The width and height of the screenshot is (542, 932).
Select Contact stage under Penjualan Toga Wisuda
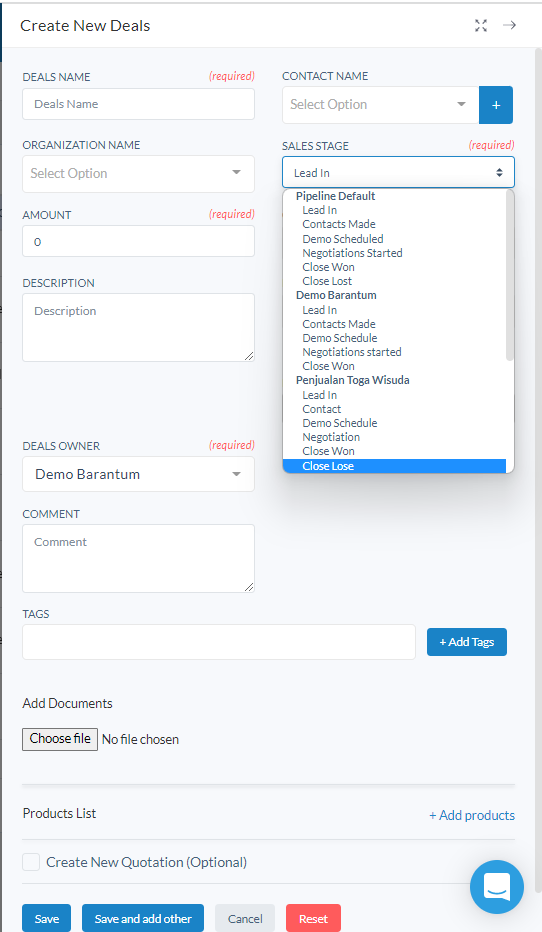pos(322,409)
